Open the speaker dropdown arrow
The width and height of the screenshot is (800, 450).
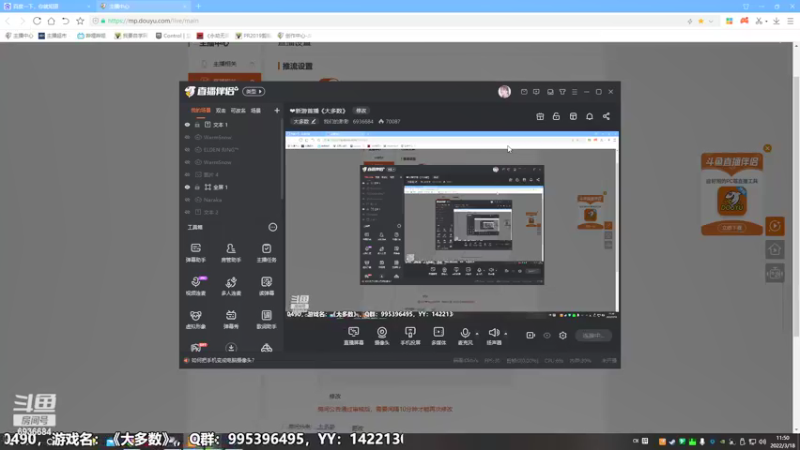click(506, 334)
